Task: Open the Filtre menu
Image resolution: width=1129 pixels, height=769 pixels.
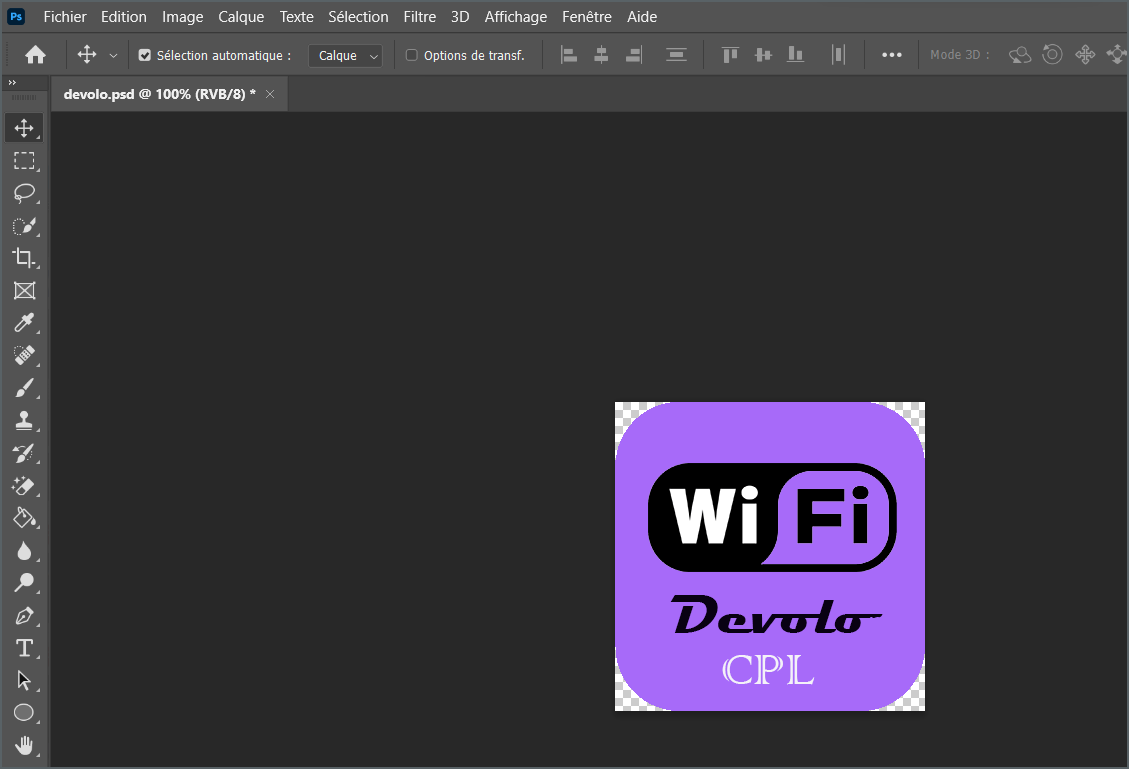Action: tap(420, 17)
